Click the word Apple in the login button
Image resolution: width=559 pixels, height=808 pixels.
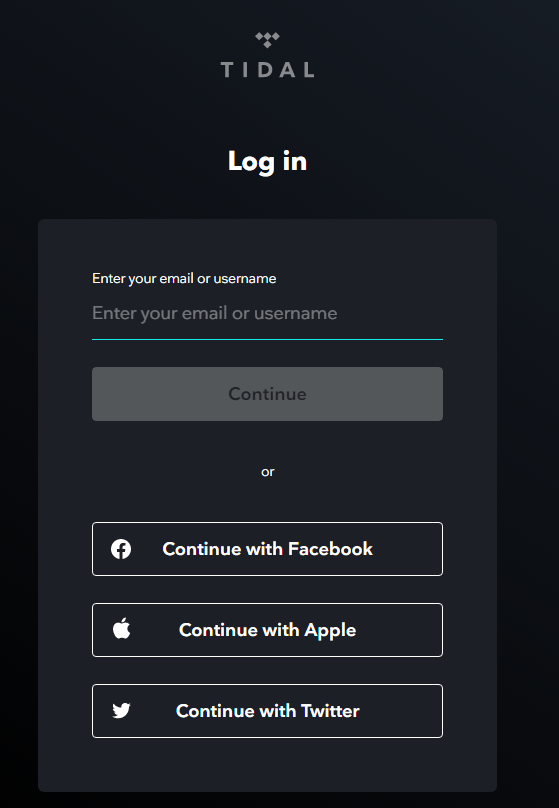tap(330, 630)
